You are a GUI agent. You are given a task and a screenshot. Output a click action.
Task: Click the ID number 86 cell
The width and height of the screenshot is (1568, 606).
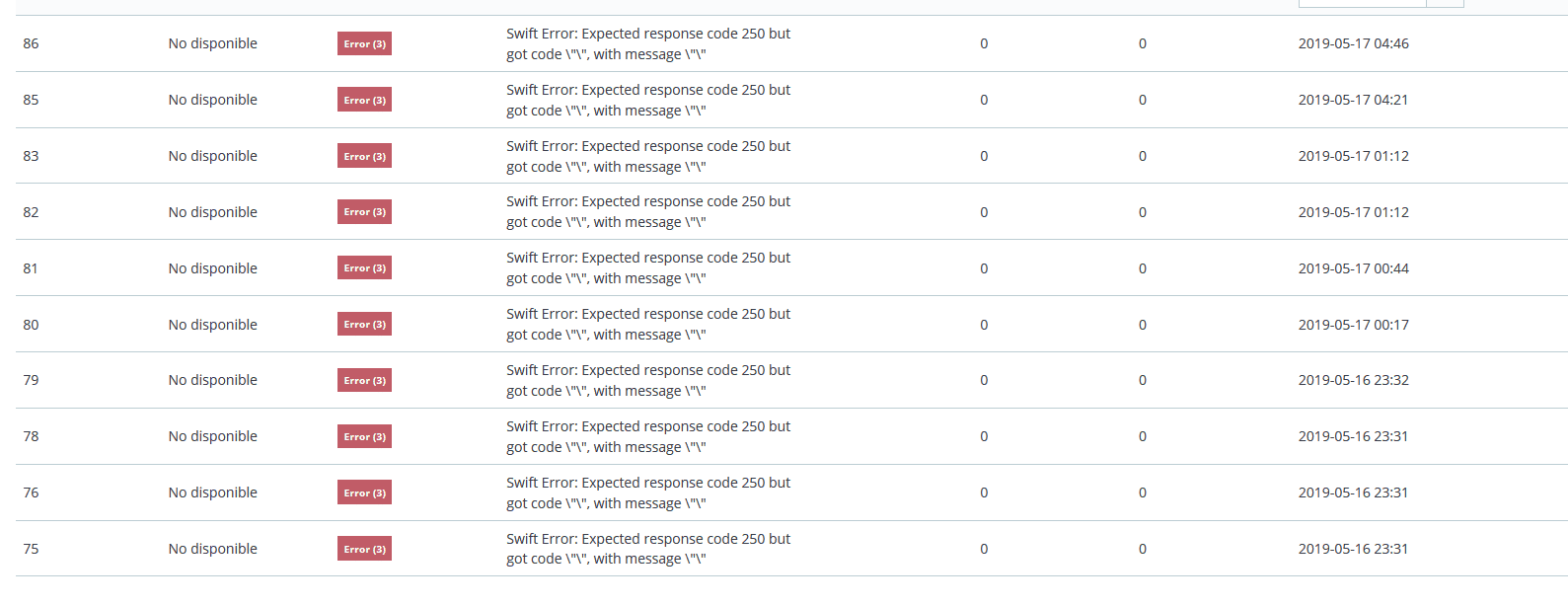32,43
